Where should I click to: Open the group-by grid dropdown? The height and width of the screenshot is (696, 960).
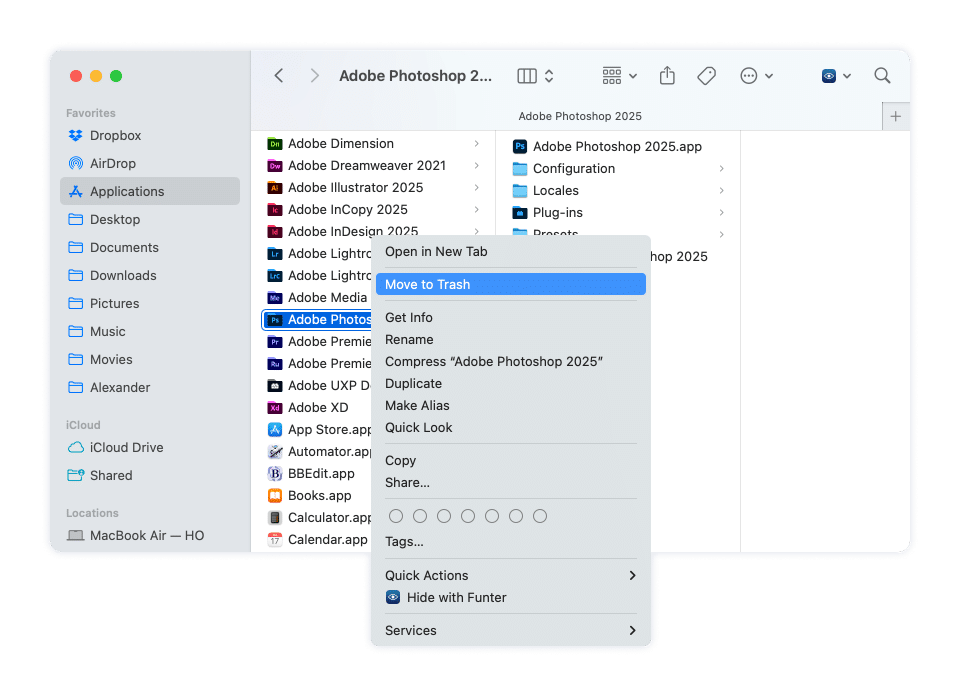click(619, 76)
